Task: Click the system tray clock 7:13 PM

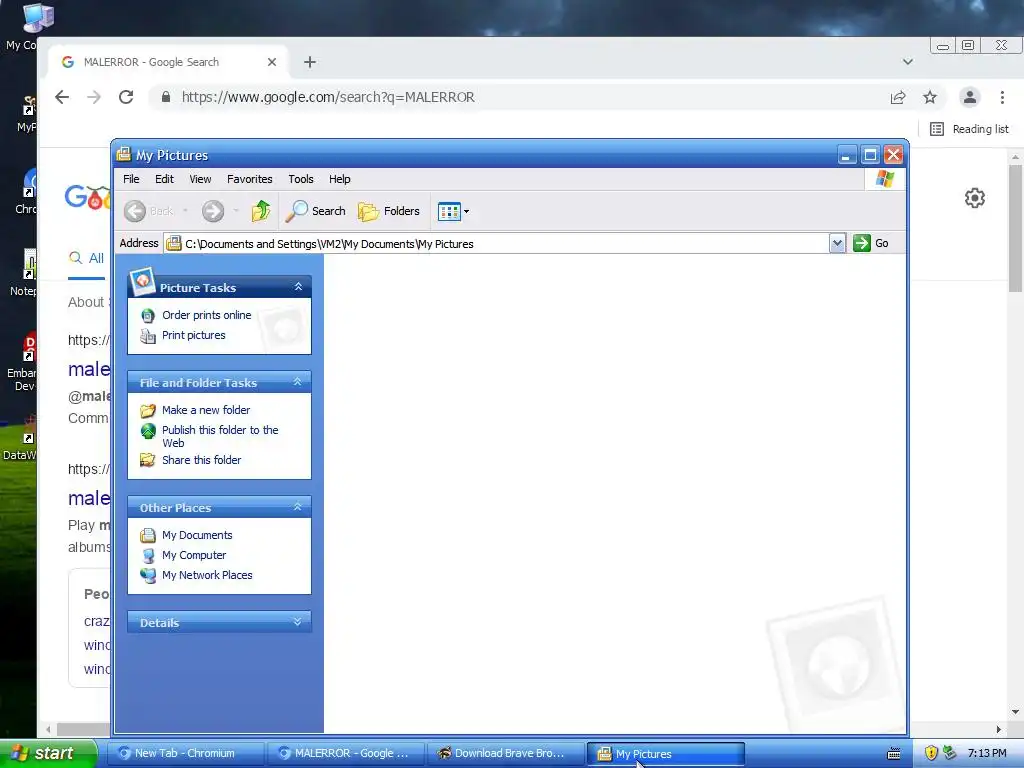Action: pyautogui.click(x=987, y=753)
